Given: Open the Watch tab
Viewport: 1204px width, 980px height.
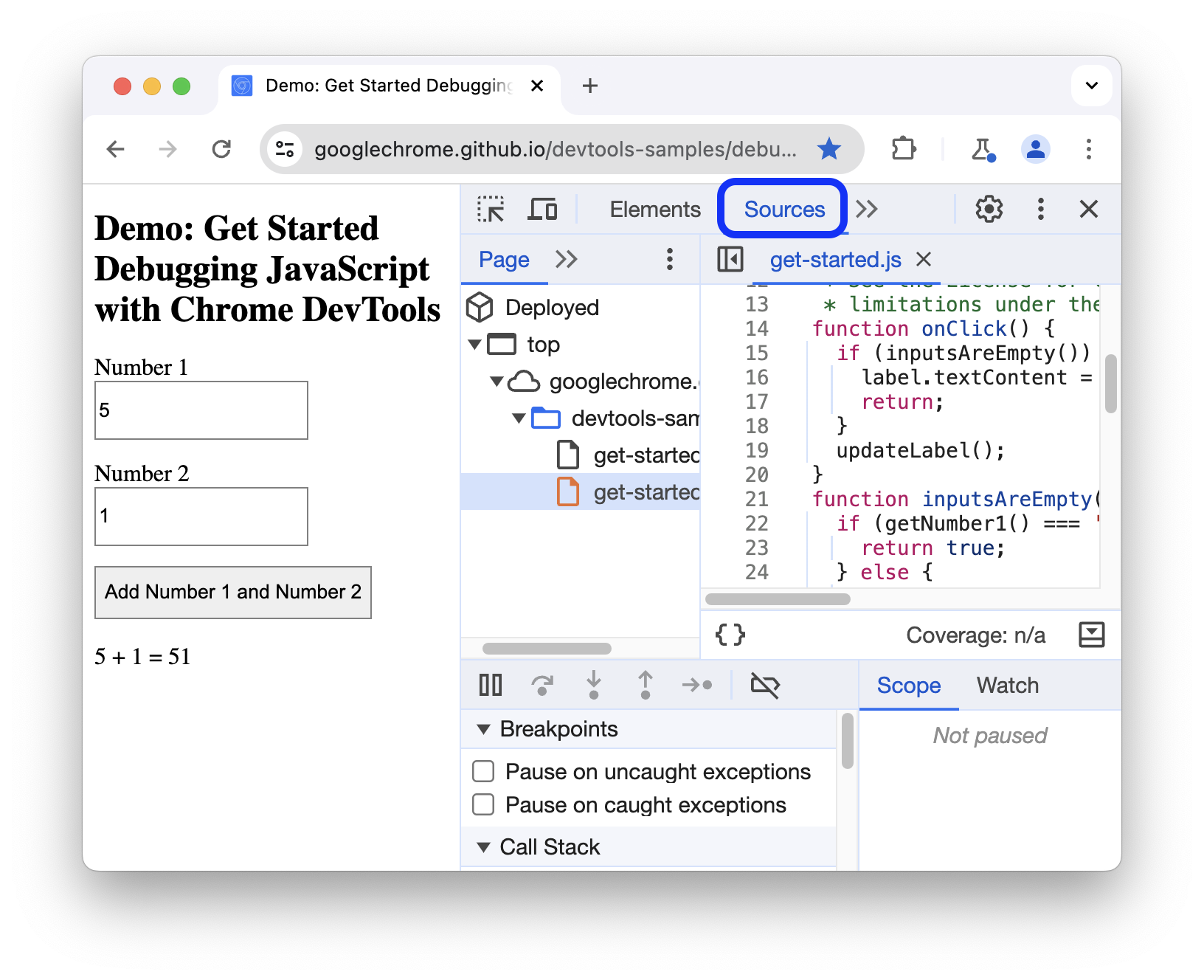Looking at the screenshot, I should tap(1007, 685).
